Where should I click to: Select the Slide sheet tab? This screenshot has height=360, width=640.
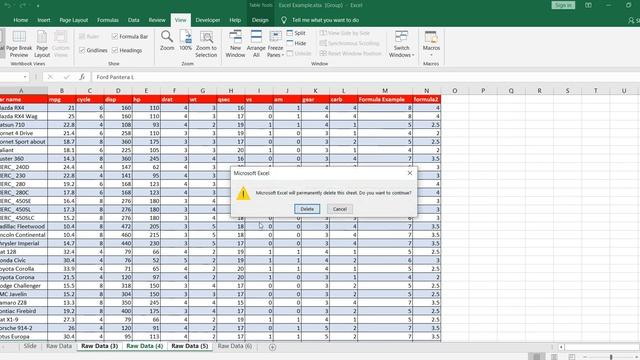click(30, 346)
